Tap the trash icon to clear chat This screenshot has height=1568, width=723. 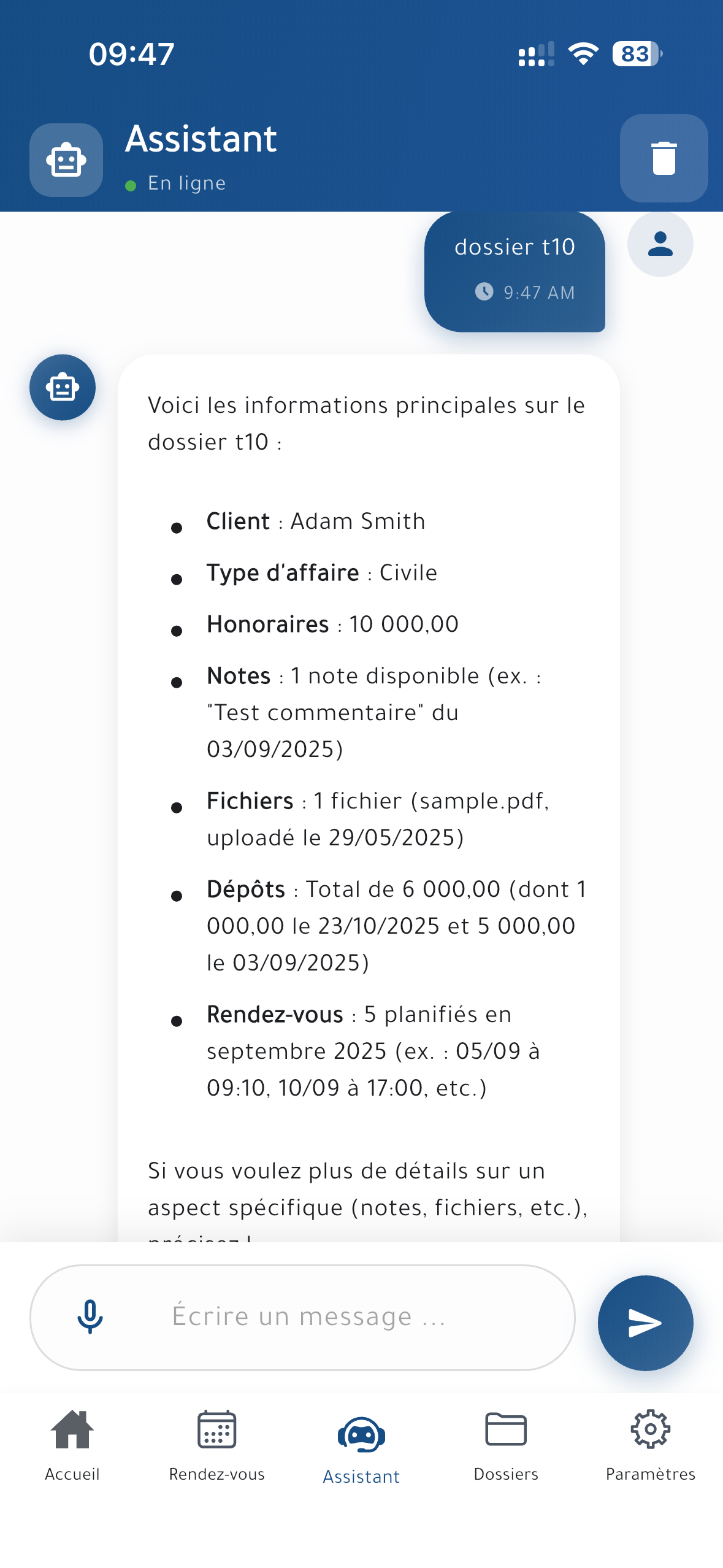click(x=664, y=158)
